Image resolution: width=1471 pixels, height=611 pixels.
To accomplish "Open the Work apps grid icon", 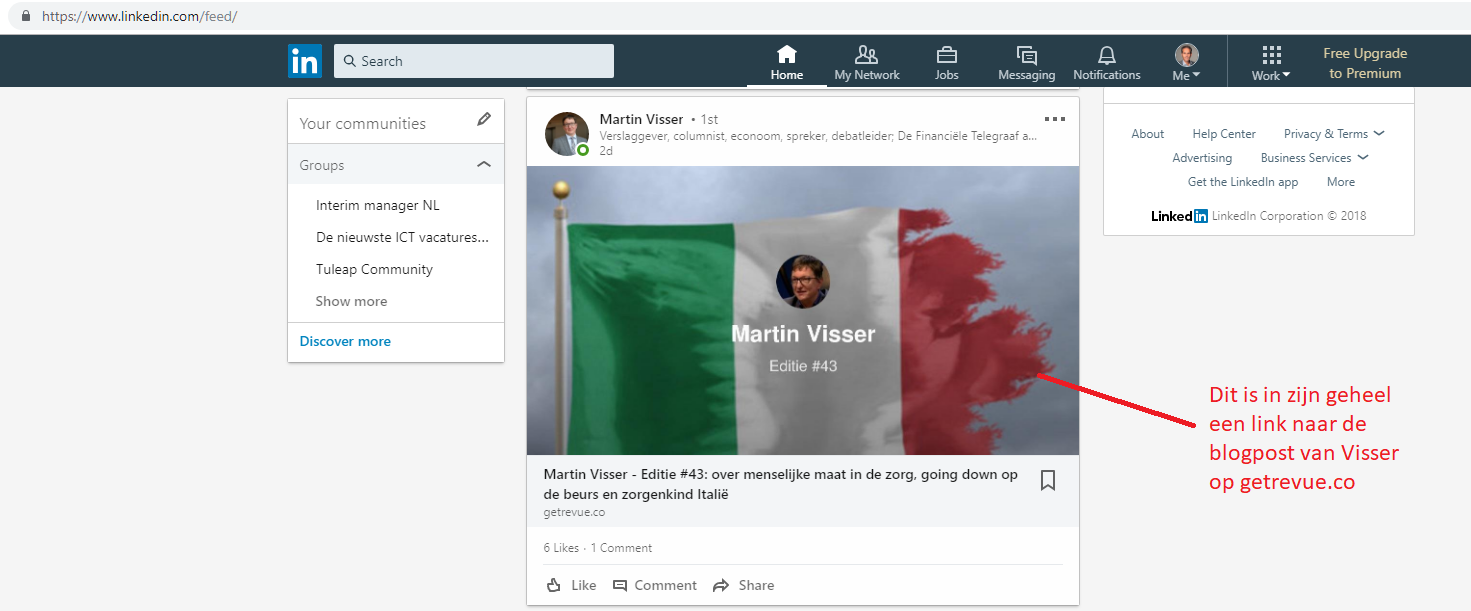I will [1271, 55].
